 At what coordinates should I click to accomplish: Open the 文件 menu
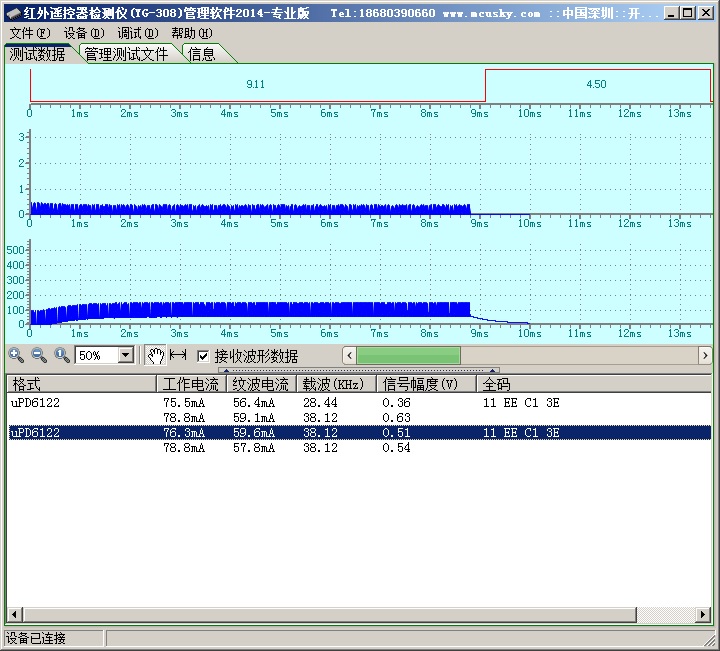pos(28,33)
